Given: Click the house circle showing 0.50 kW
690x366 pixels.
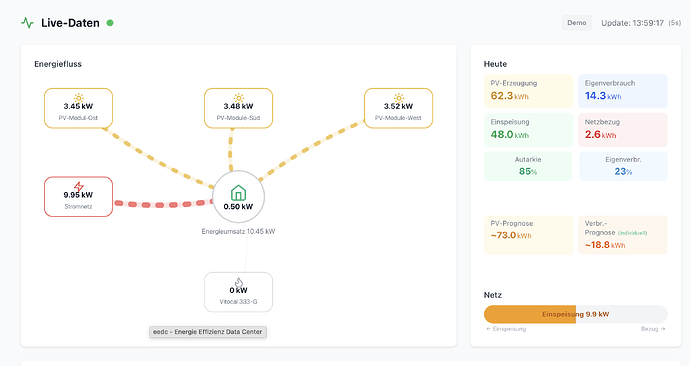Looking at the screenshot, I should [238, 197].
